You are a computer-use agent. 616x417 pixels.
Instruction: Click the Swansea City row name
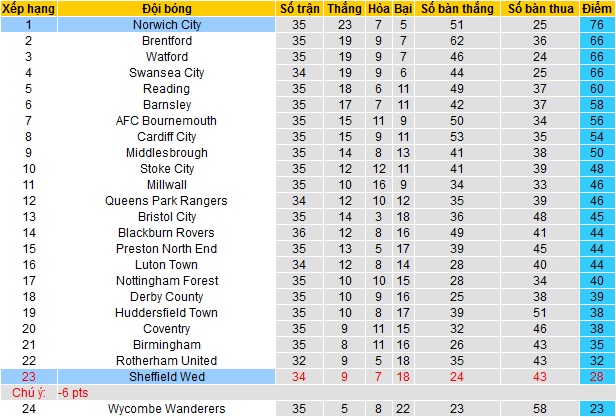click(x=166, y=73)
